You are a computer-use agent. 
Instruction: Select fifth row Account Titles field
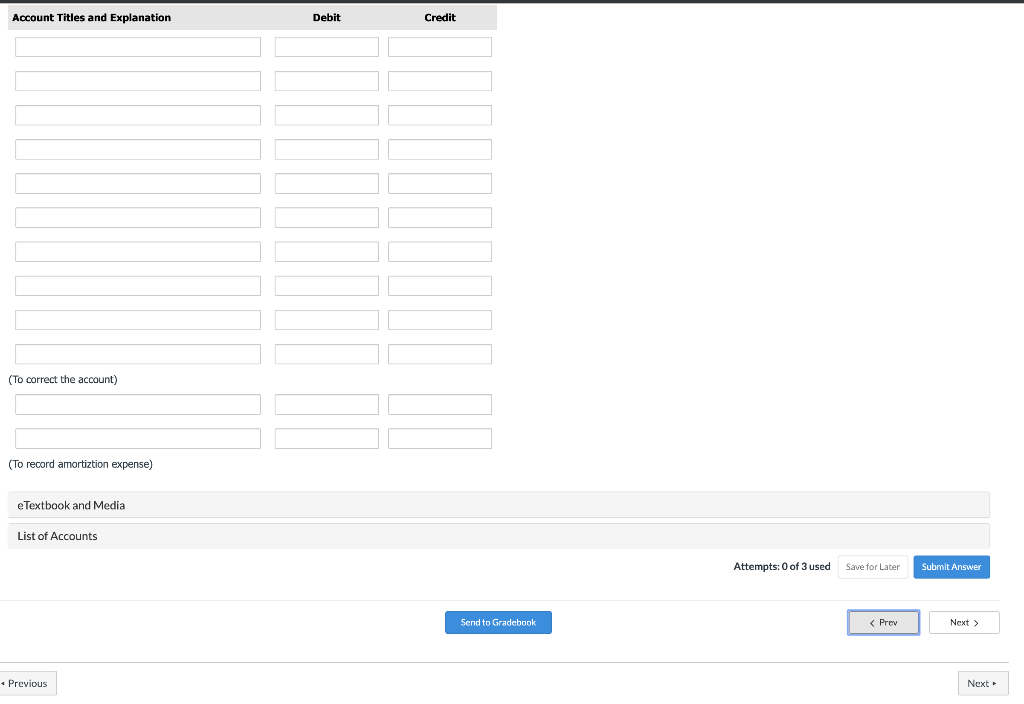click(x=138, y=184)
